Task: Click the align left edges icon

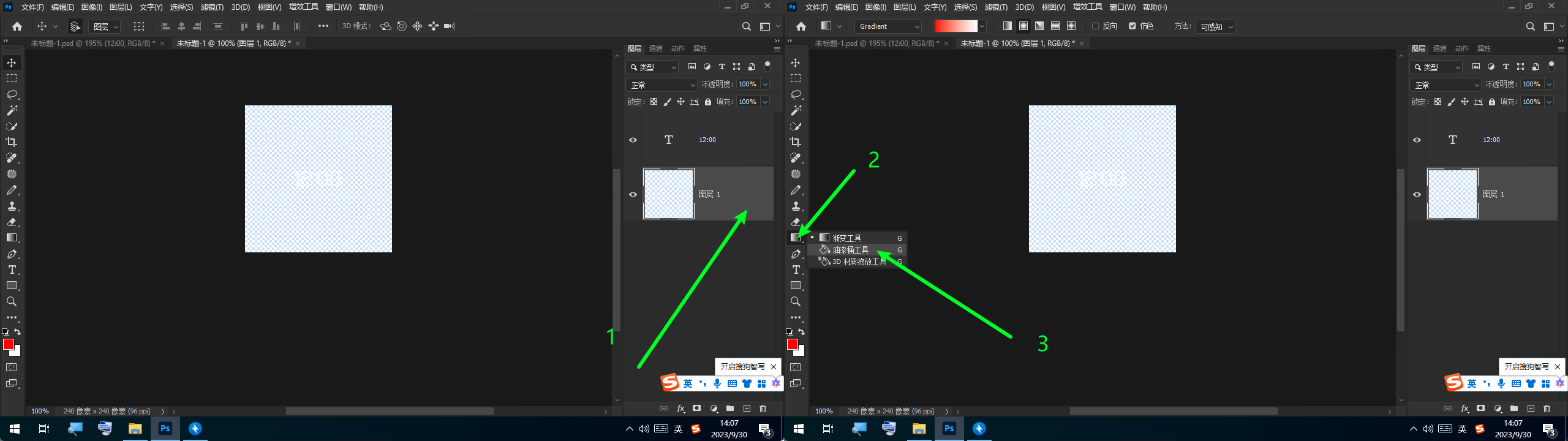Action: pyautogui.click(x=165, y=26)
